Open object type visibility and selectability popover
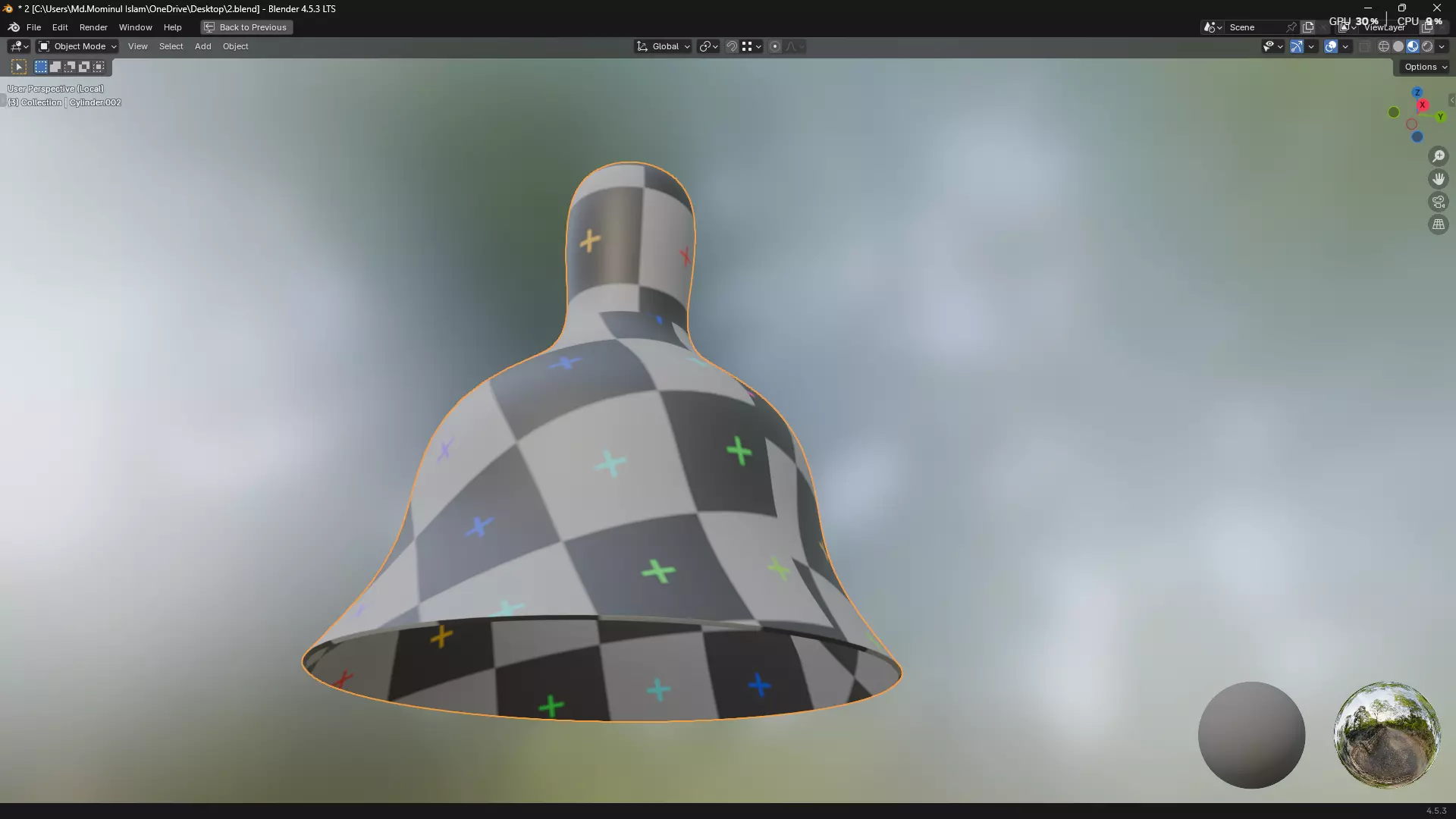Screen dimensions: 1456x819 point(1272,46)
